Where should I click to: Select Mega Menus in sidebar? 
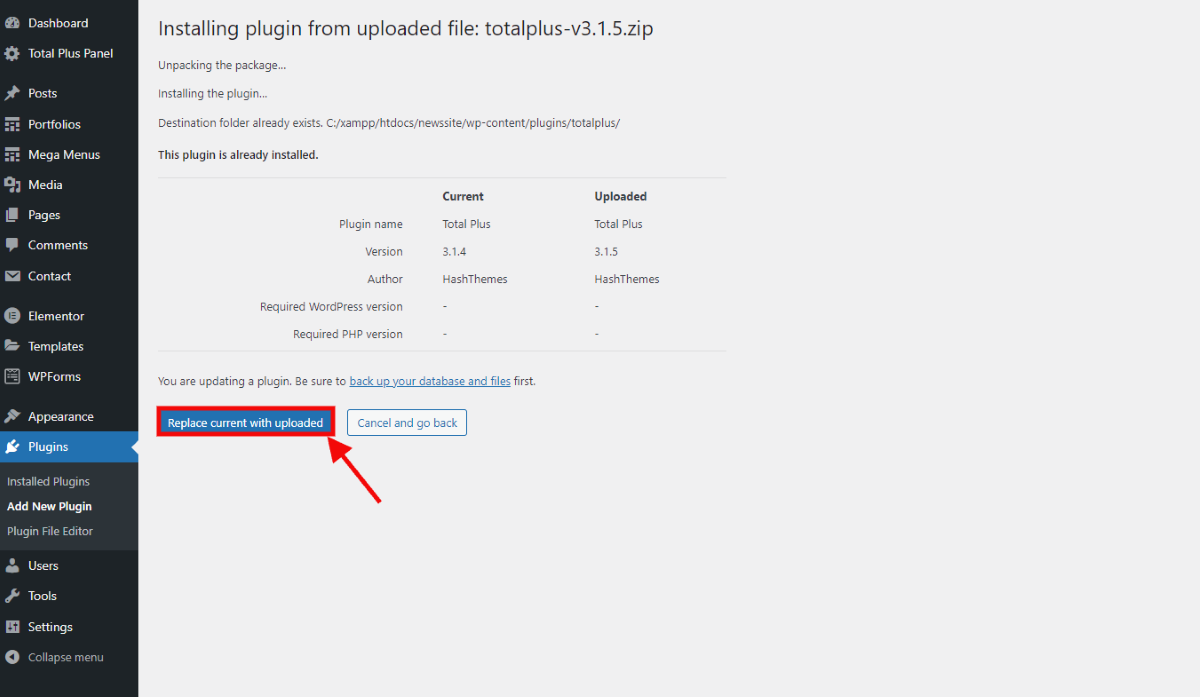pyautogui.click(x=64, y=154)
